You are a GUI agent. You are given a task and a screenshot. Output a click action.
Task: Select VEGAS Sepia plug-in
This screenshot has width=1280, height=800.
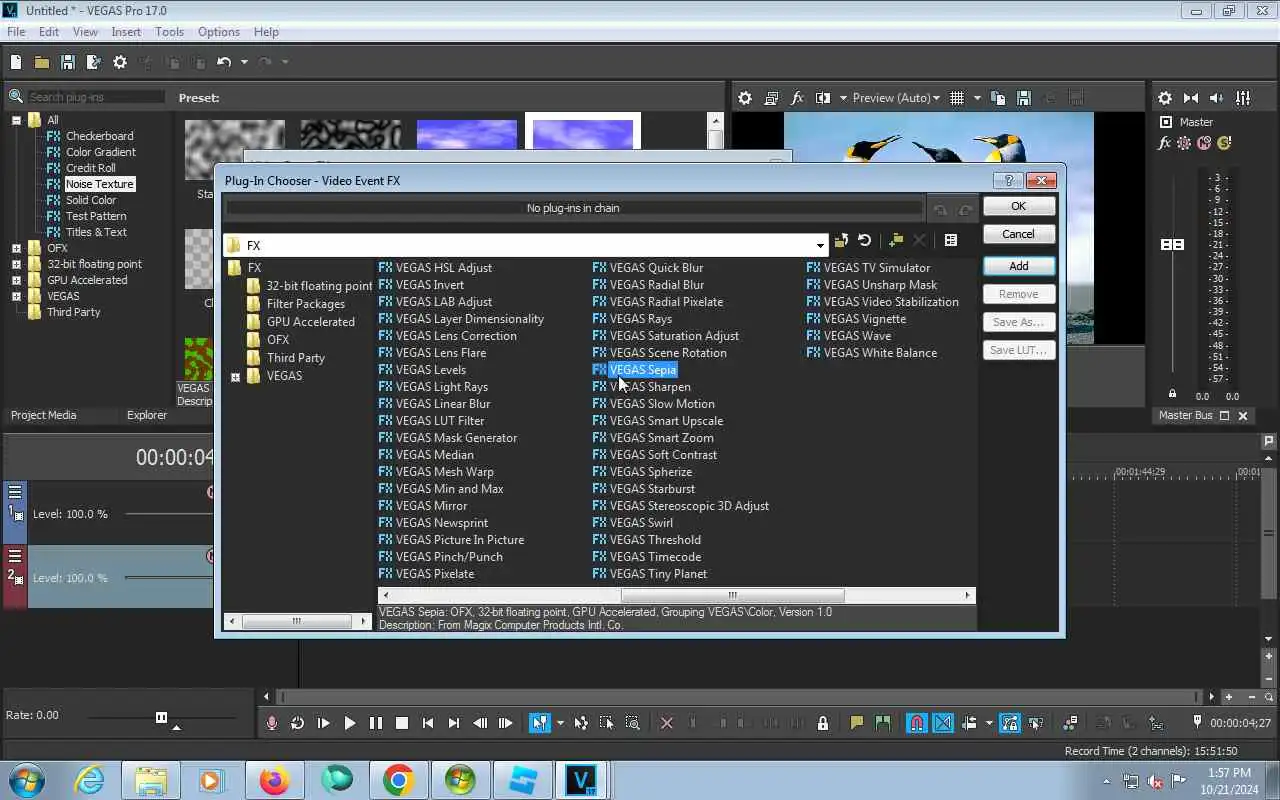(x=643, y=370)
